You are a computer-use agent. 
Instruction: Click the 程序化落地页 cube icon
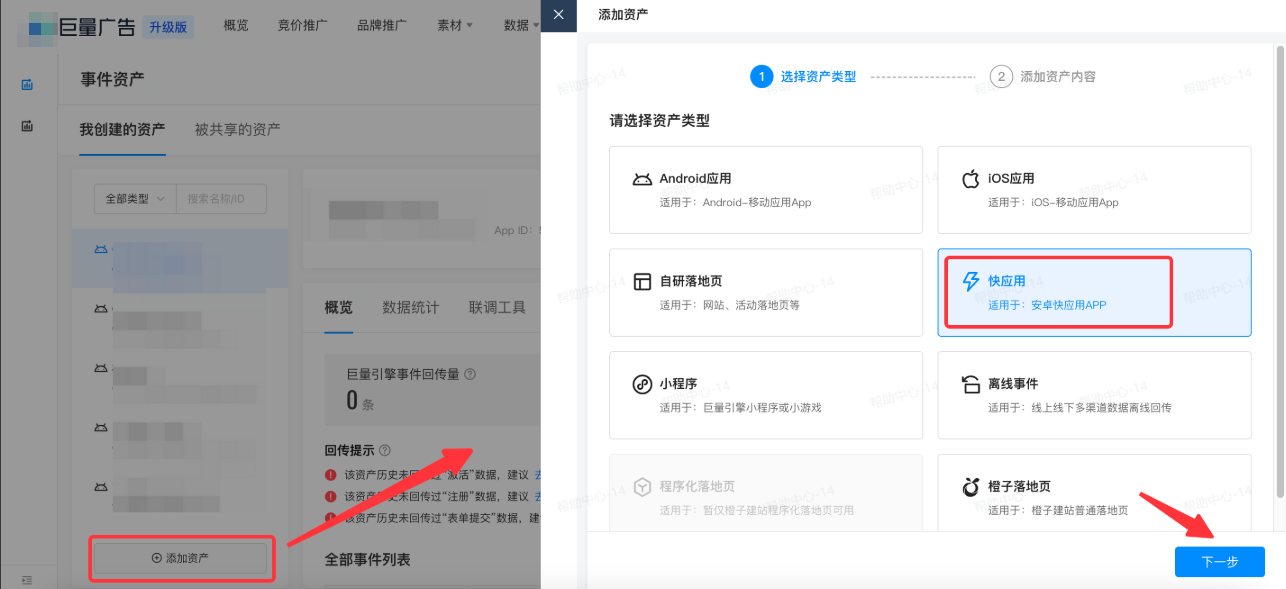[x=642, y=487]
